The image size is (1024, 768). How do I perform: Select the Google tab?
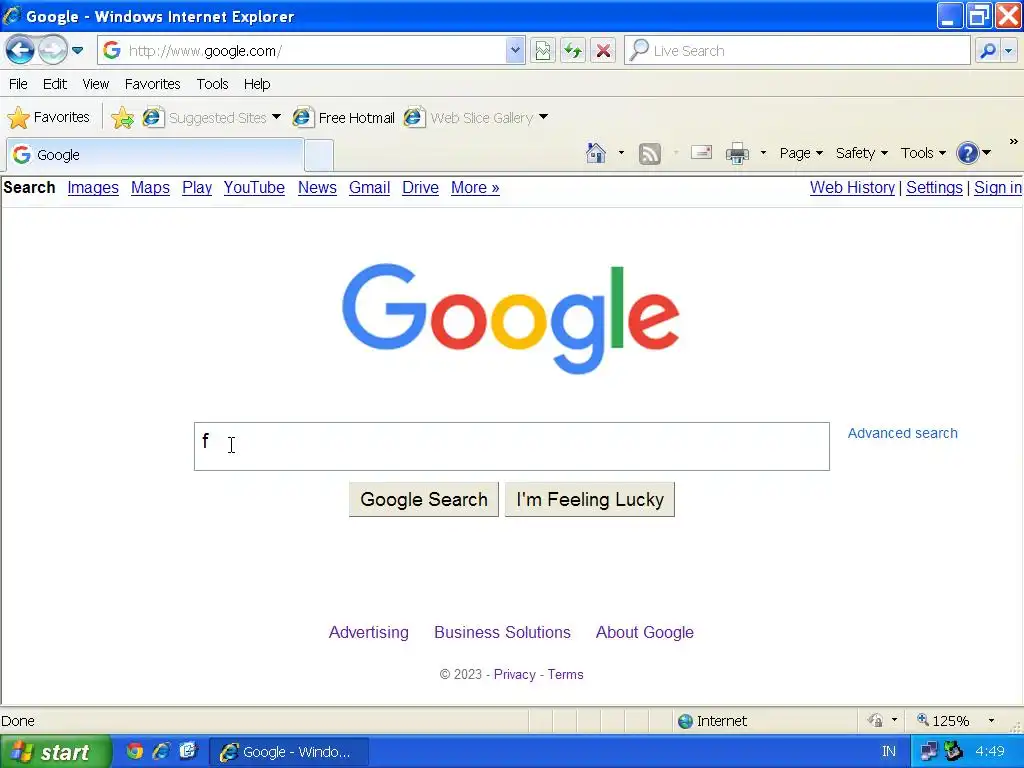pyautogui.click(x=155, y=155)
